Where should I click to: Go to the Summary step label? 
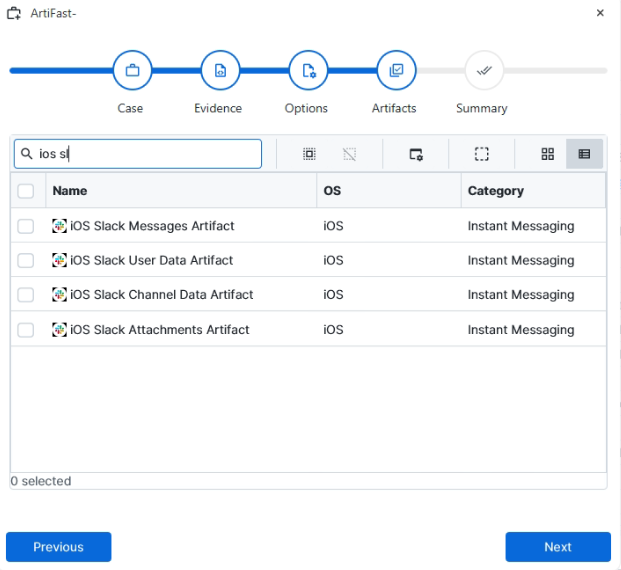tap(482, 108)
